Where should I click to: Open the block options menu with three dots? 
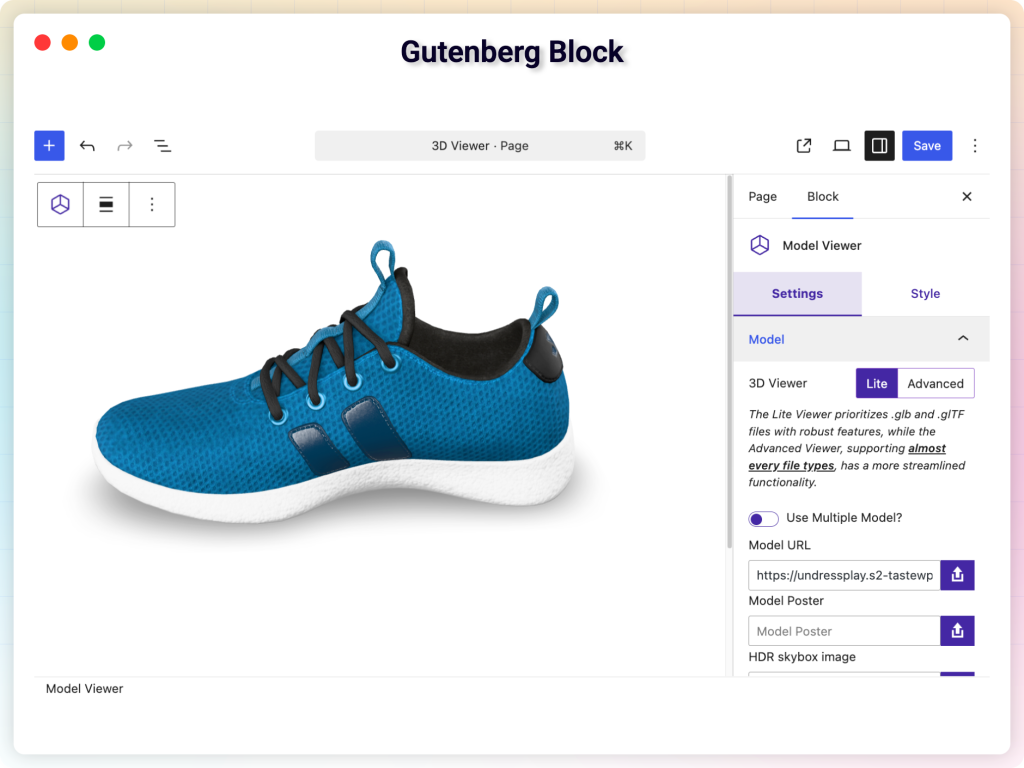(152, 204)
